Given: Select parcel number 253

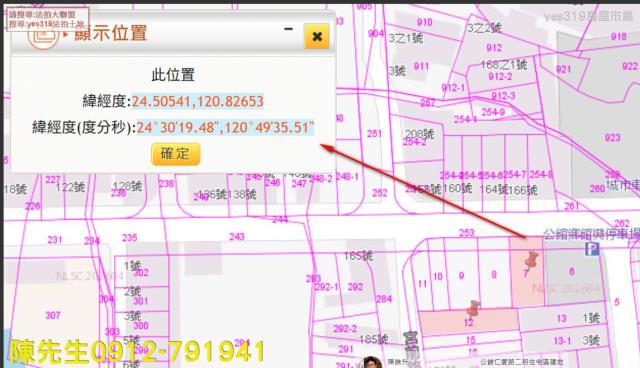Looking at the screenshot, I should [467, 233].
